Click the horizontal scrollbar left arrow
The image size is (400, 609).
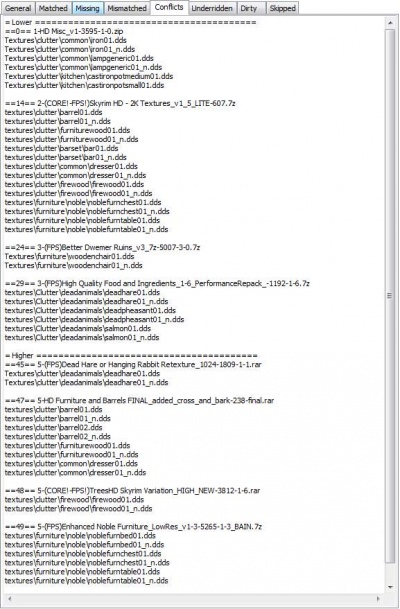point(10,599)
